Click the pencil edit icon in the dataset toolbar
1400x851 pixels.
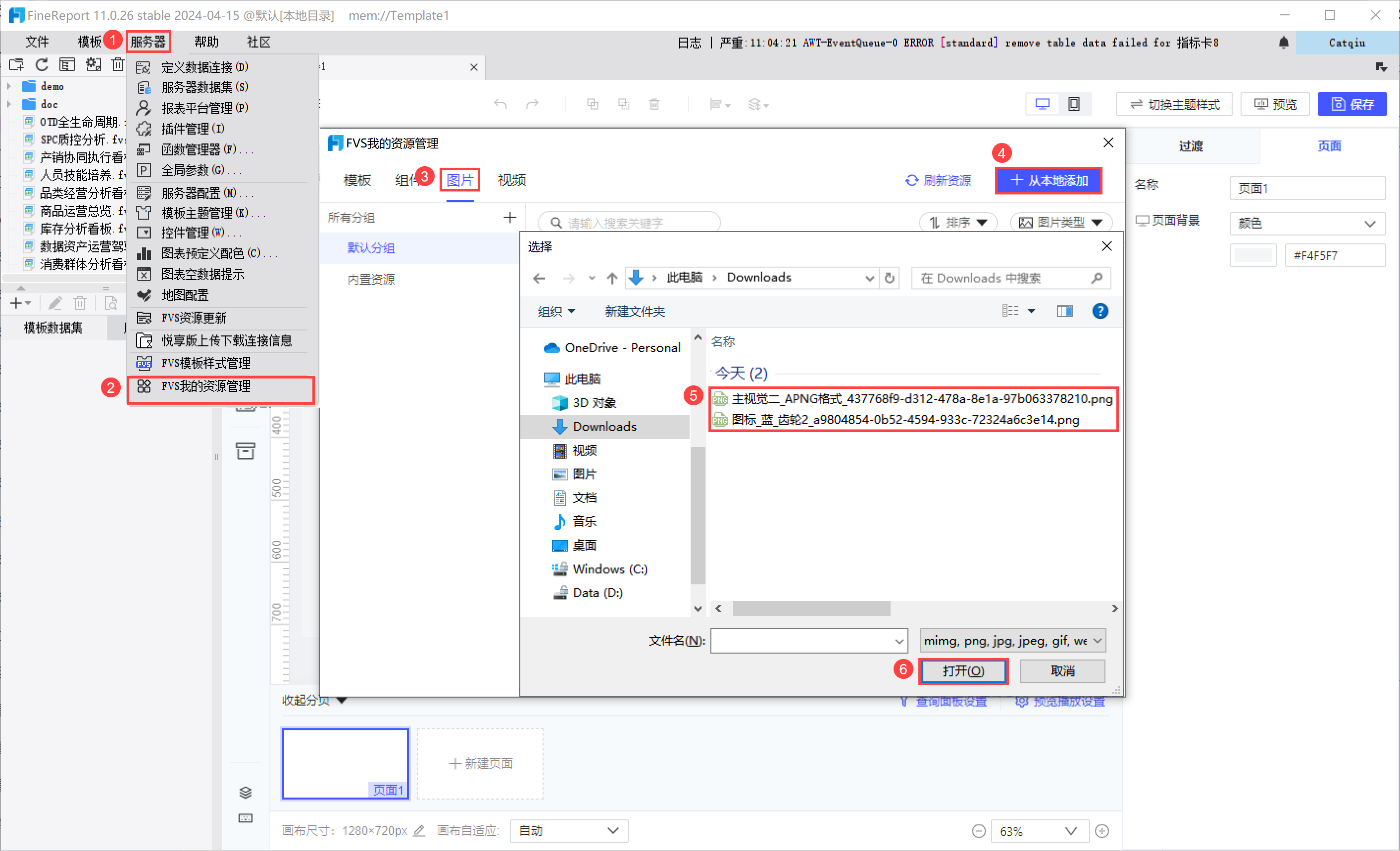[55, 303]
